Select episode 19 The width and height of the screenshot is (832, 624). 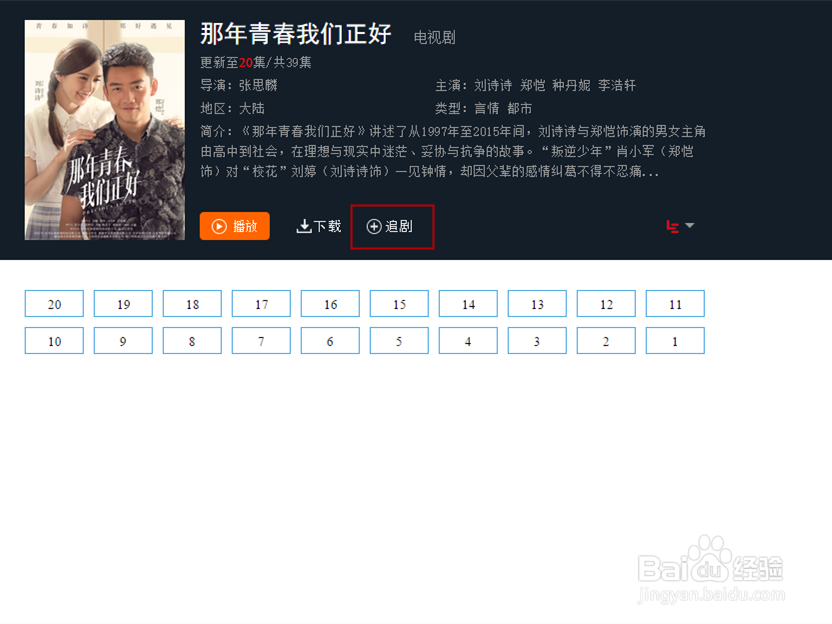(x=123, y=304)
